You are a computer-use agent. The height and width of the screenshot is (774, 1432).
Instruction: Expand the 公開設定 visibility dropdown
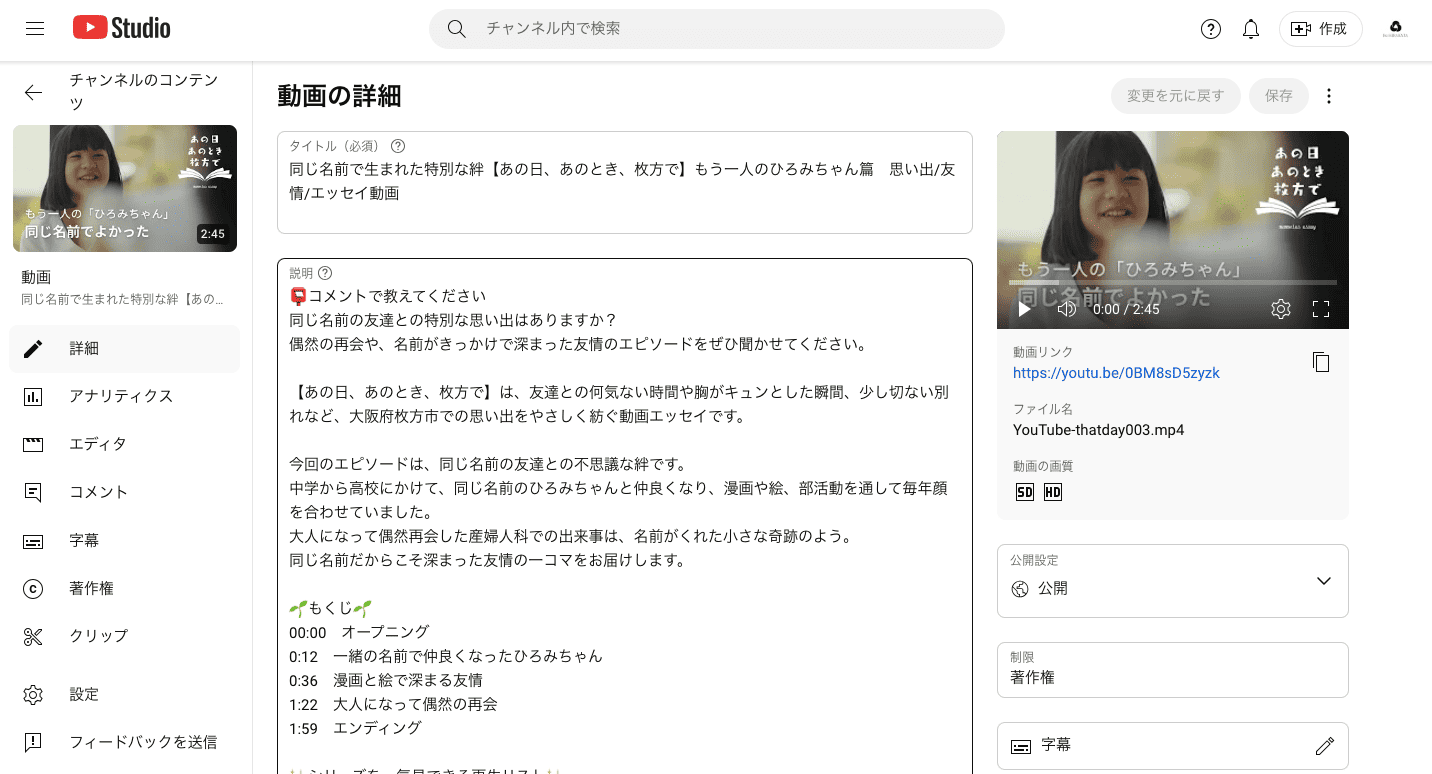click(1323, 581)
